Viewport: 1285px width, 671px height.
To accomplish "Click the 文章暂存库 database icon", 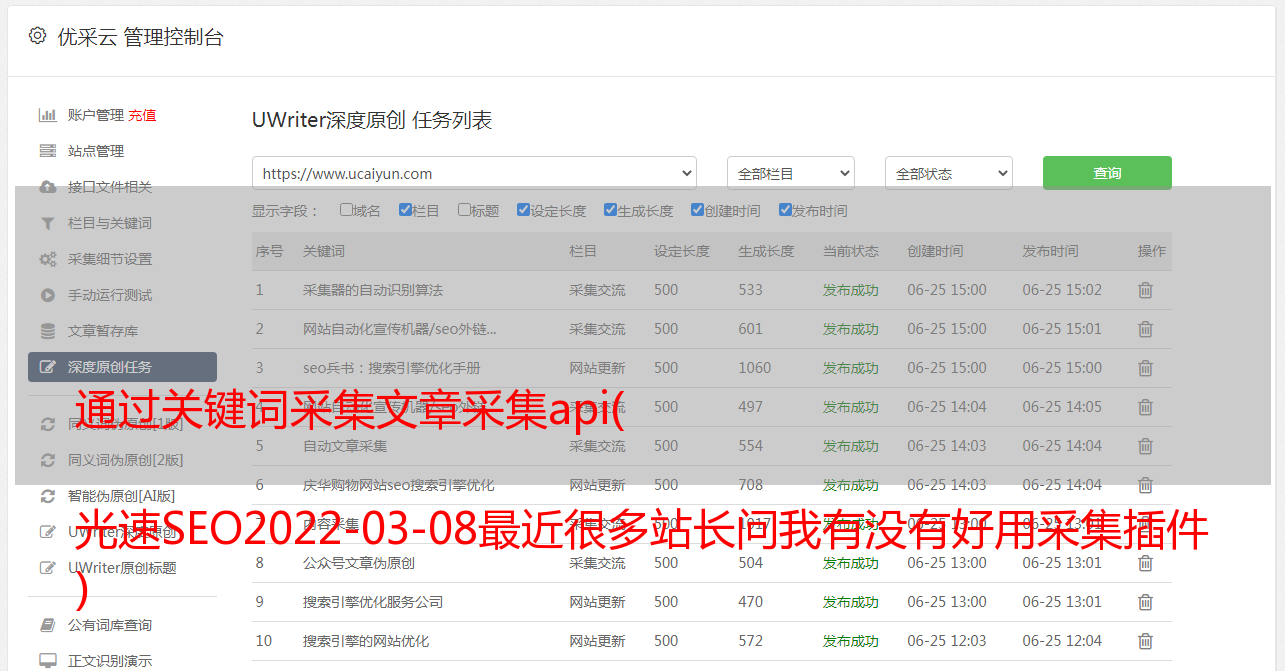I will tap(47, 331).
